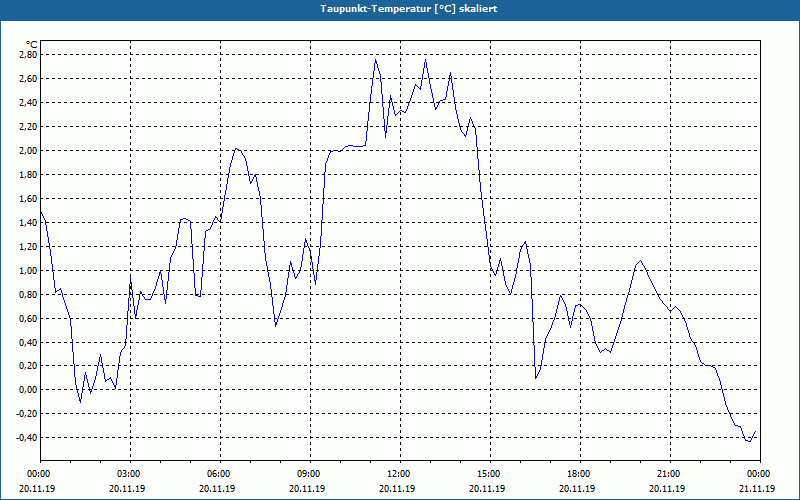Click the '0,60' y-axis label
The image size is (800, 500).
[28, 318]
